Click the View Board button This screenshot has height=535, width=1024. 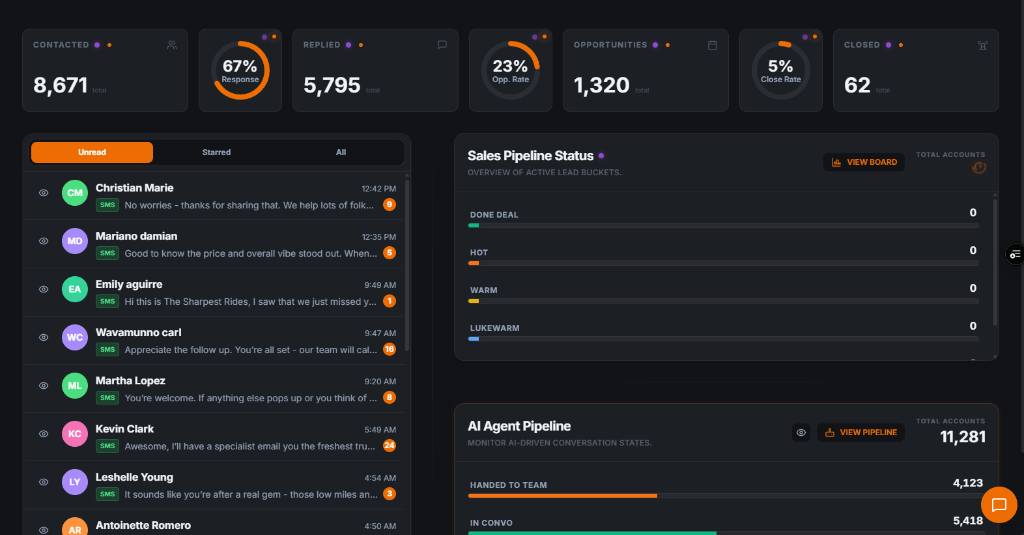tap(864, 162)
